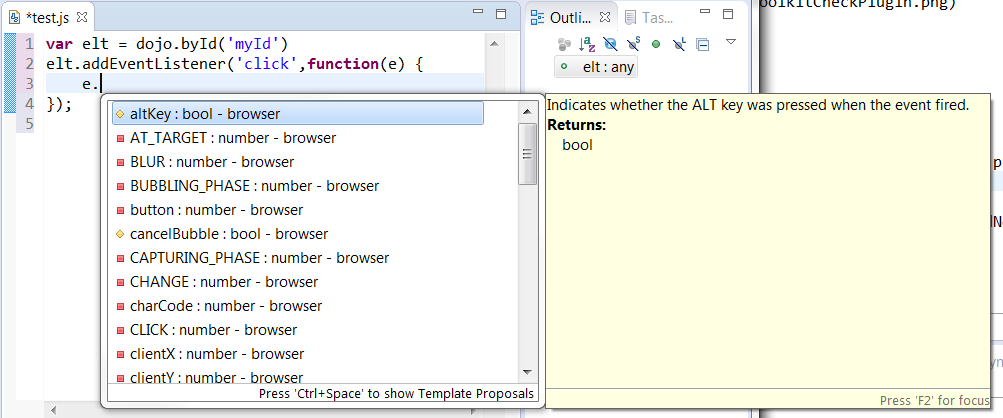Image resolution: width=1003 pixels, height=418 pixels.
Task: Choose charCode : number proposal
Action: click(x=297, y=306)
